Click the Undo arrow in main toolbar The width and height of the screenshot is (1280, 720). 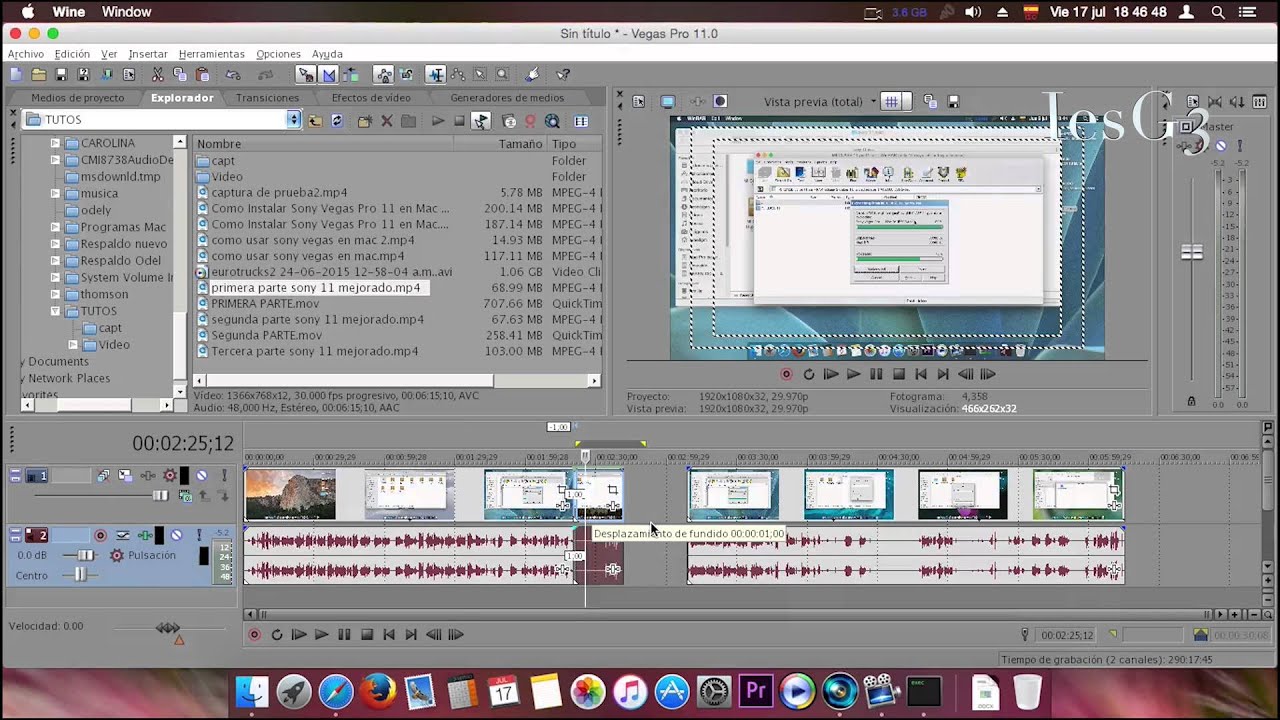(x=233, y=74)
